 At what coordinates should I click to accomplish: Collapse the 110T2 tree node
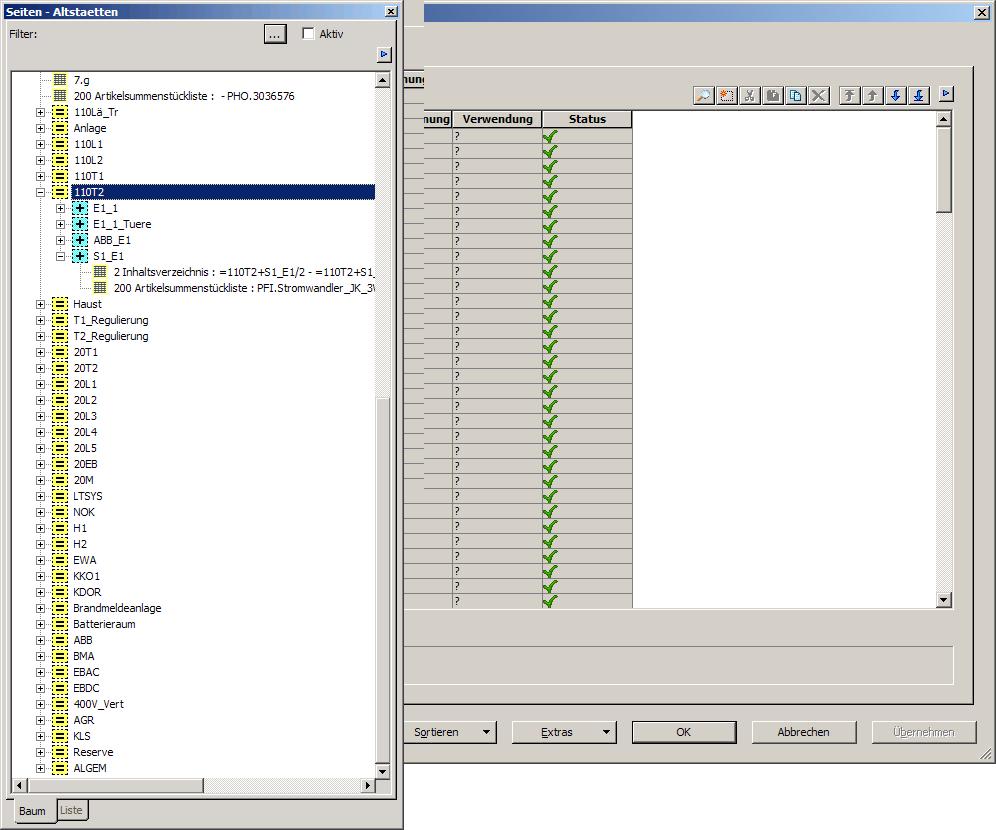pyautogui.click(x=41, y=192)
